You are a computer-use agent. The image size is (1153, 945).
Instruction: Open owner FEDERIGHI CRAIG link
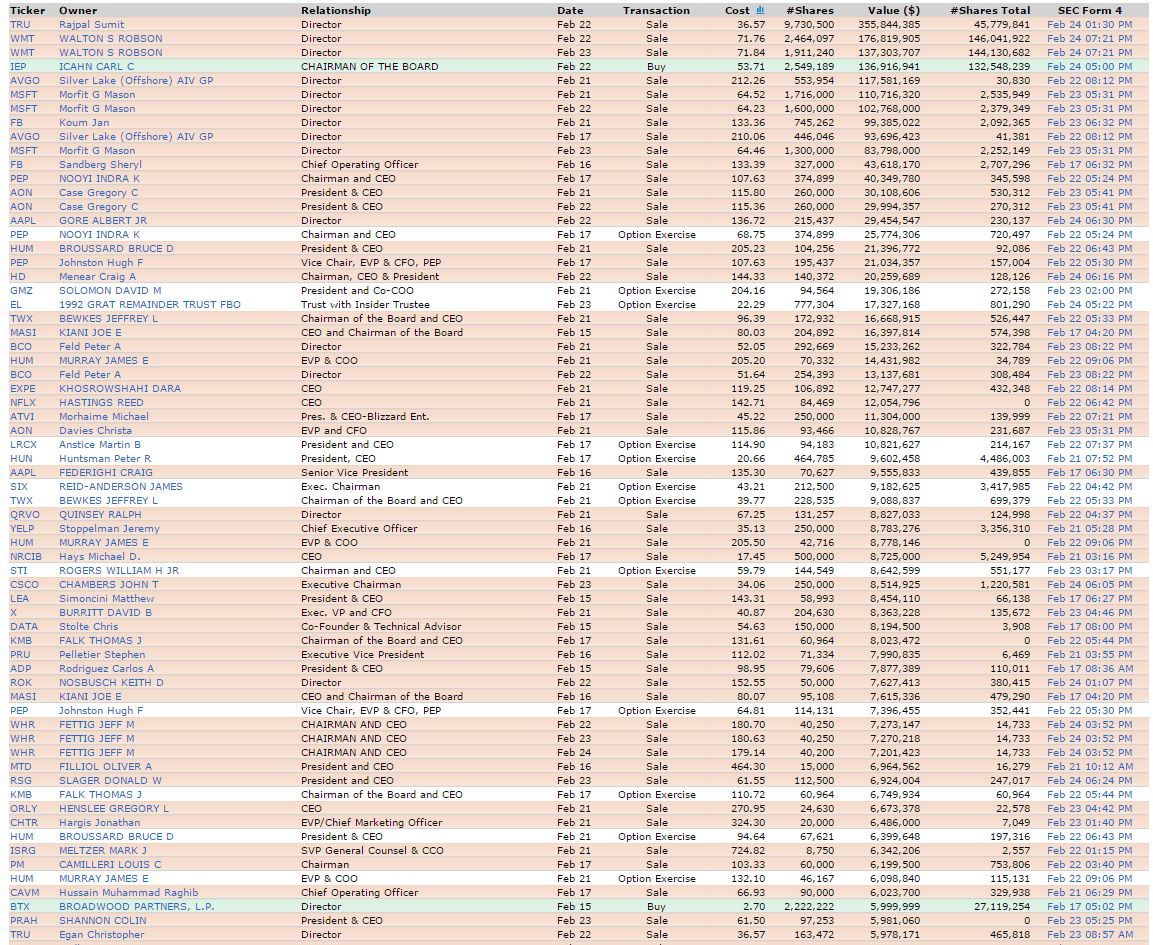[106, 473]
